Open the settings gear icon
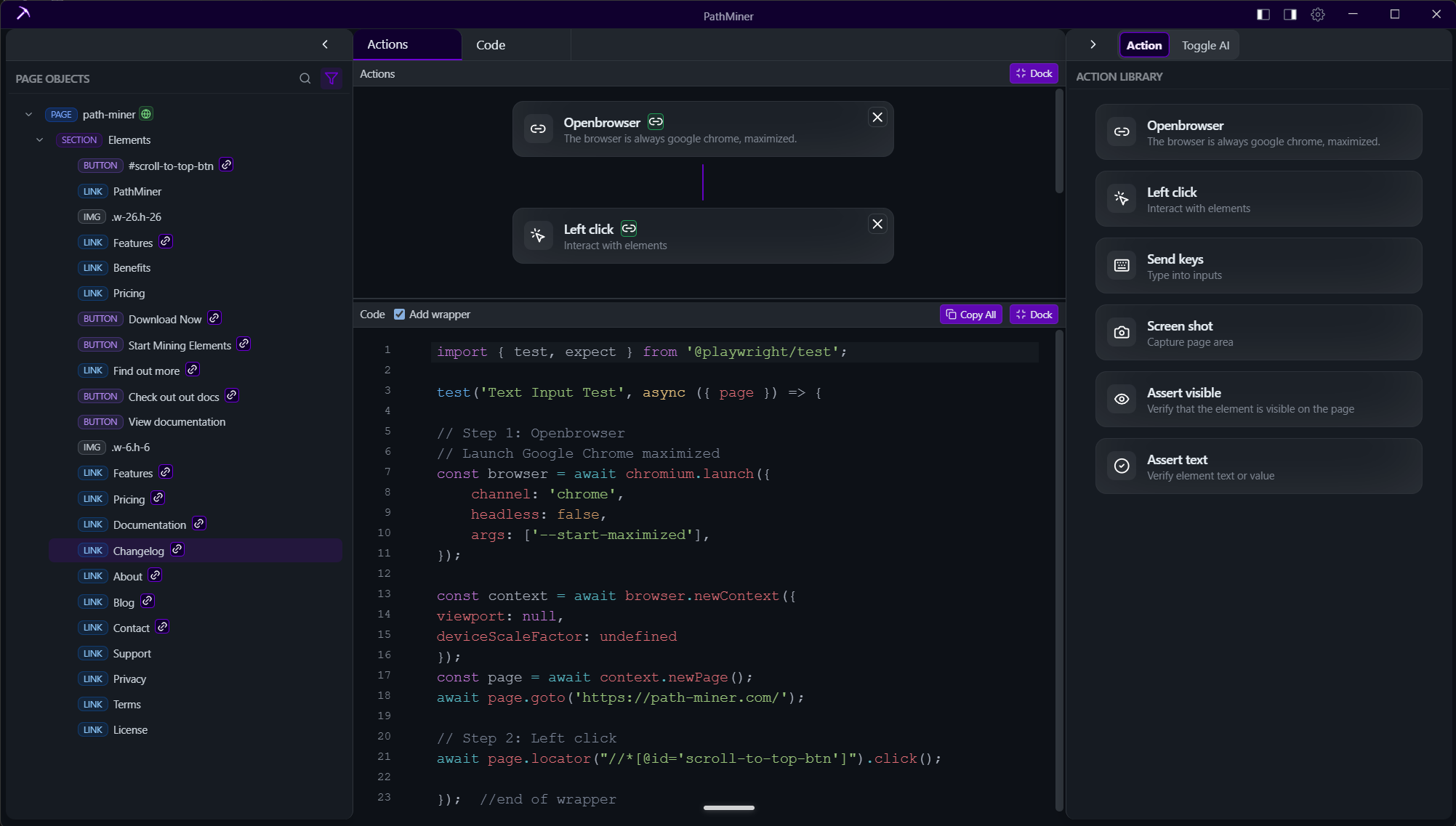 1318,14
